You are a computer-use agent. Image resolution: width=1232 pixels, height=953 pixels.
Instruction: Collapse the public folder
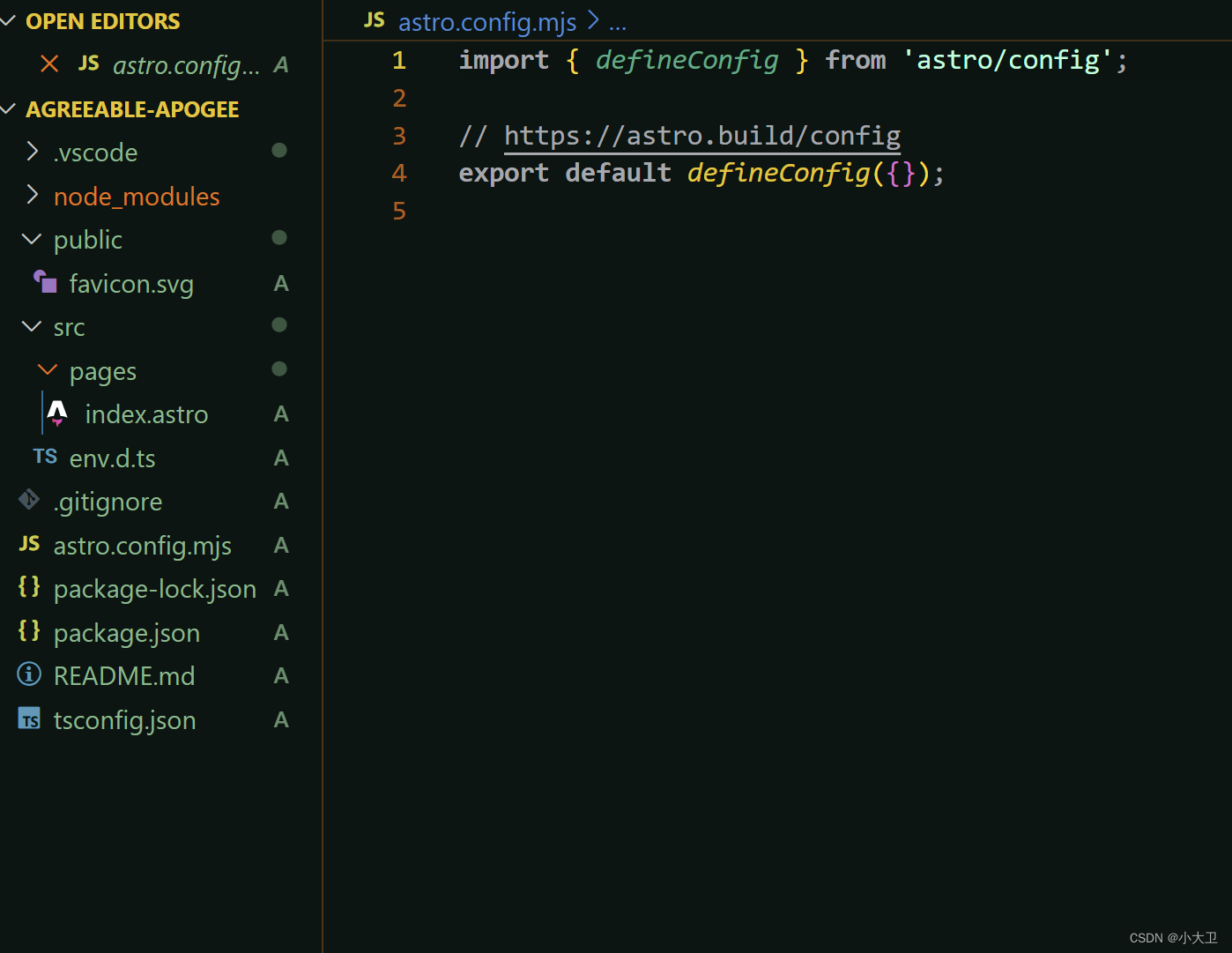tap(32, 239)
